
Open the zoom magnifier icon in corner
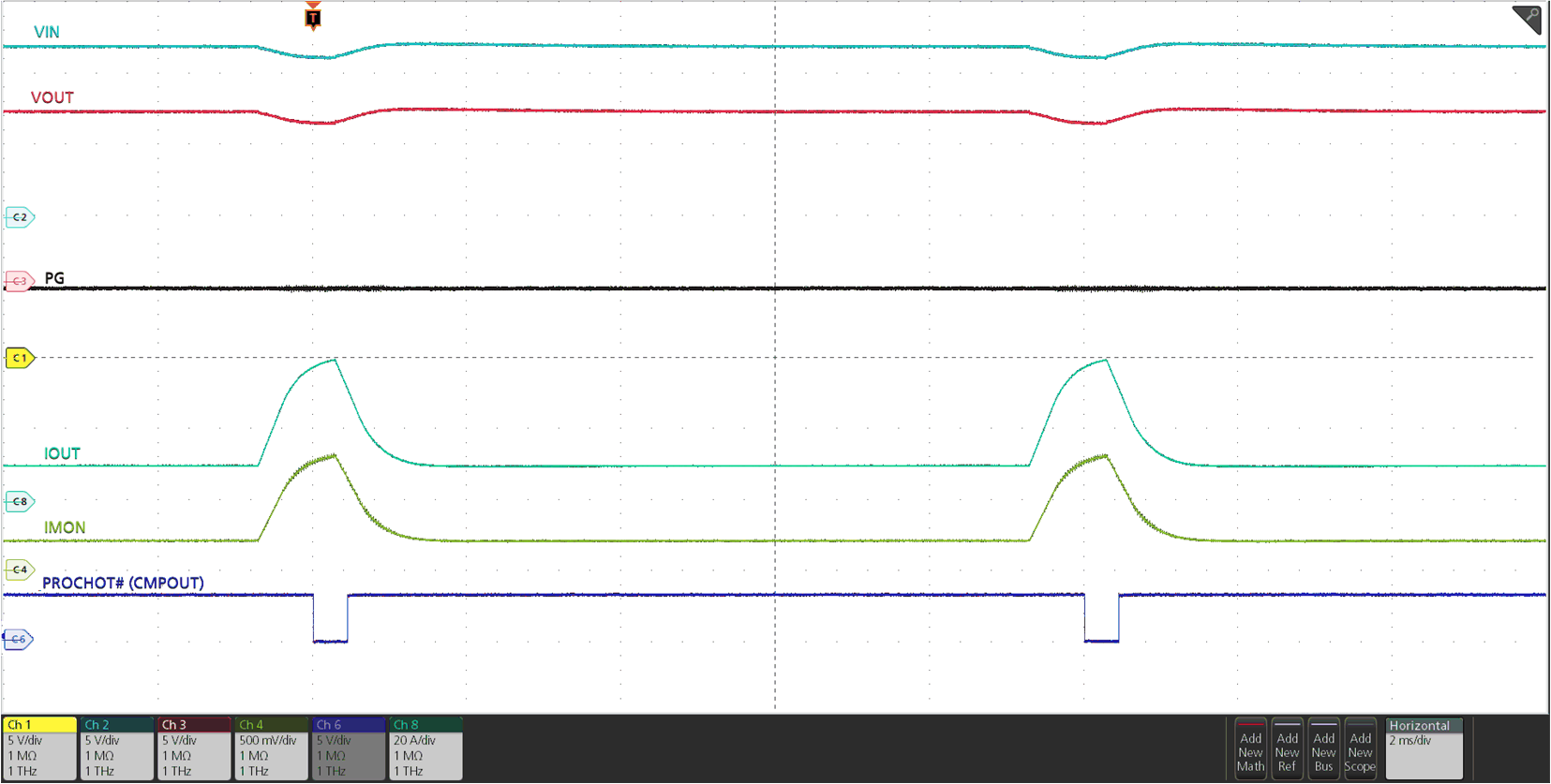(1527, 19)
